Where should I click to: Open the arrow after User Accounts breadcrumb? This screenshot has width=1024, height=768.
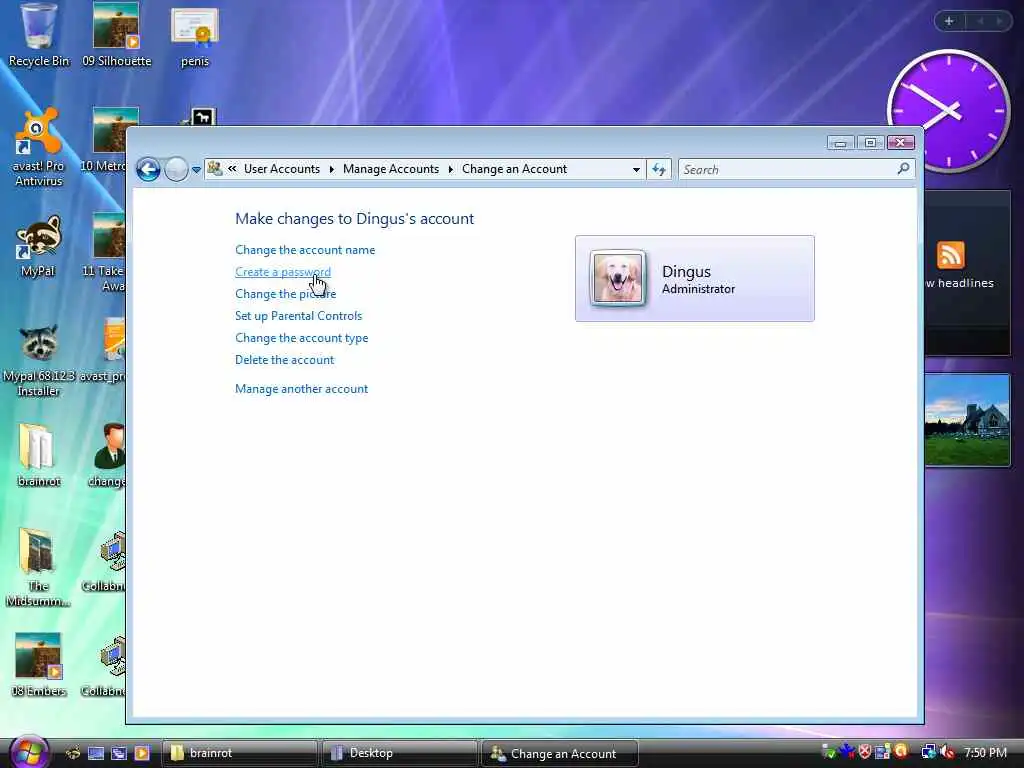coord(332,170)
